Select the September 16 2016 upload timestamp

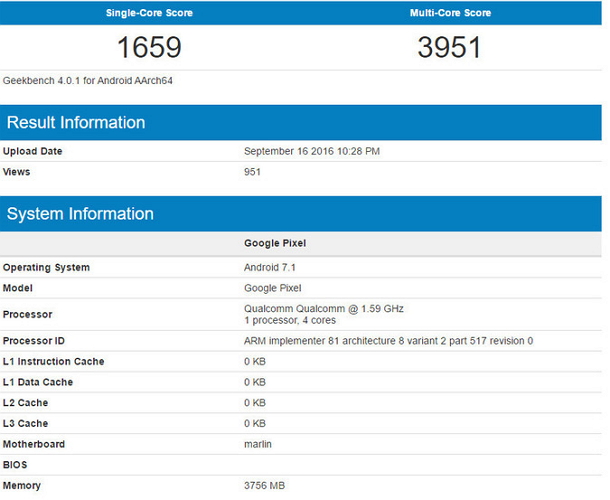(312, 151)
